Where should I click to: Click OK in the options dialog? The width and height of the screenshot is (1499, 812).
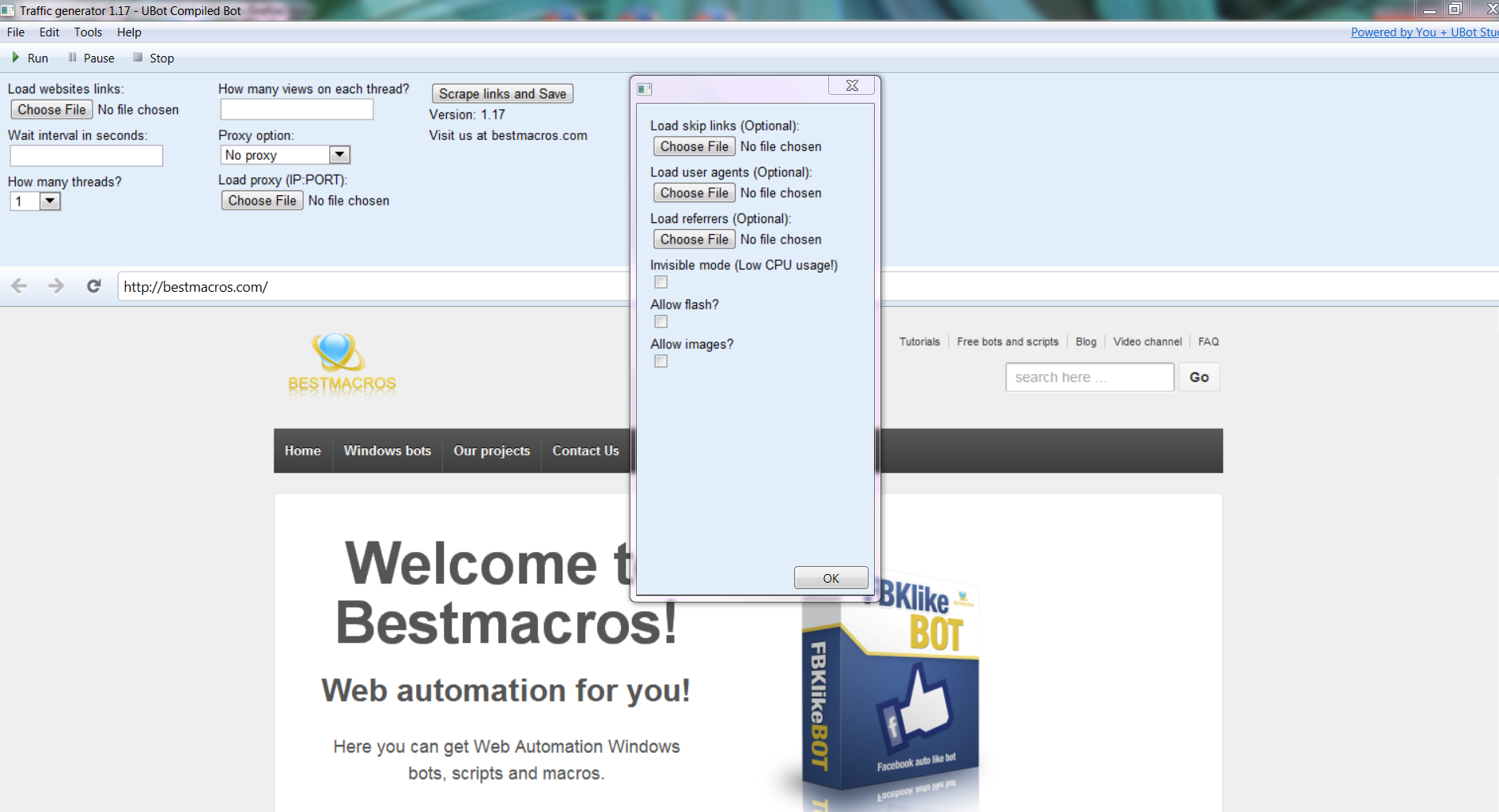(831, 578)
